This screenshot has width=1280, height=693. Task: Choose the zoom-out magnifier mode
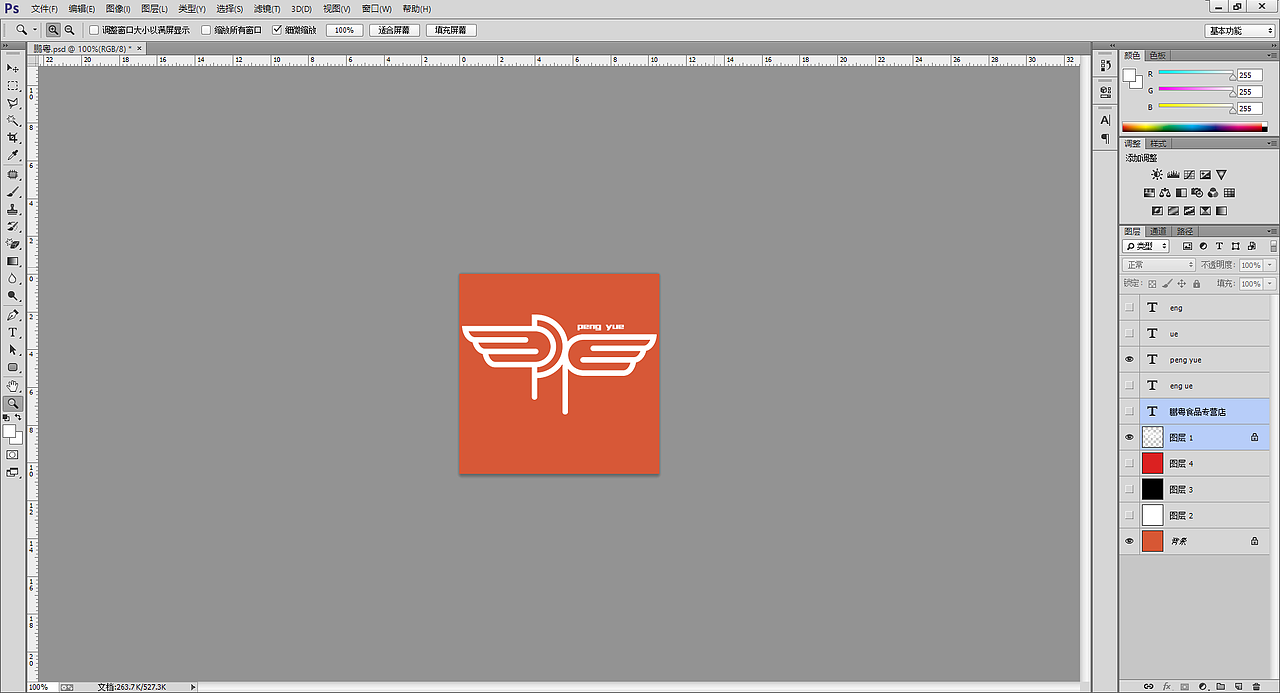coord(69,30)
